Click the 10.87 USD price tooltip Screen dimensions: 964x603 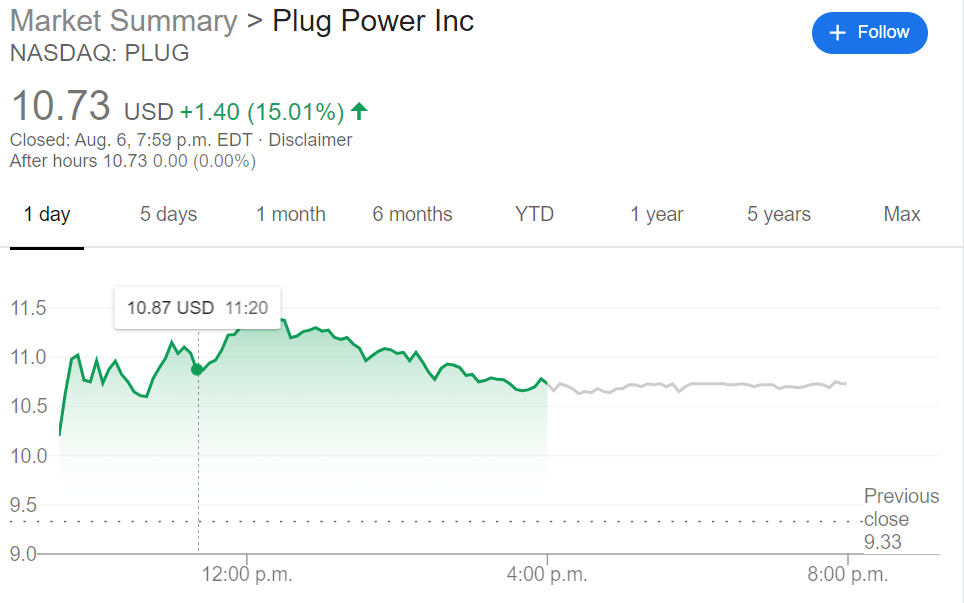coord(197,307)
